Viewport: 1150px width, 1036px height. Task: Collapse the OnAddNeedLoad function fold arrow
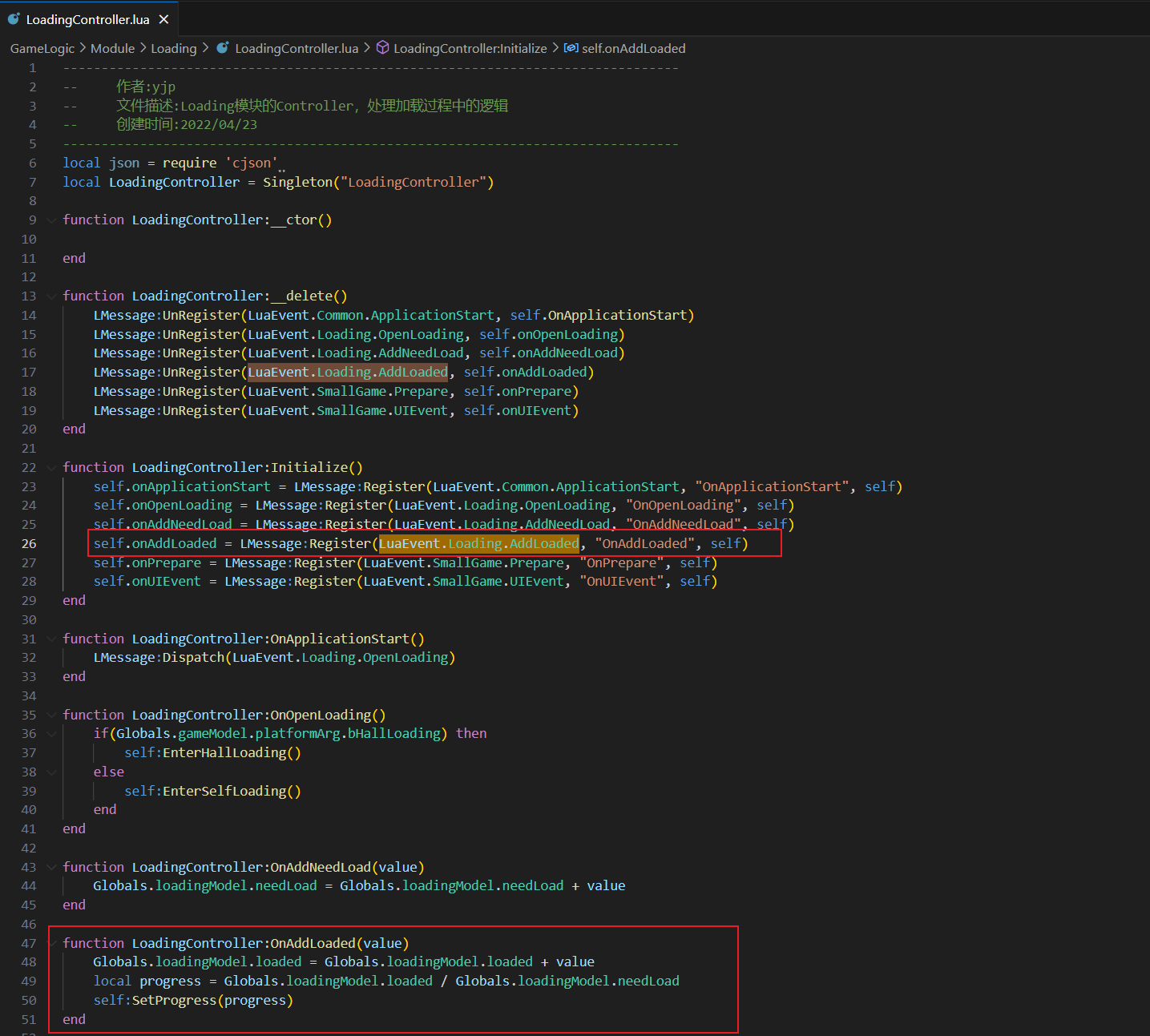point(52,867)
